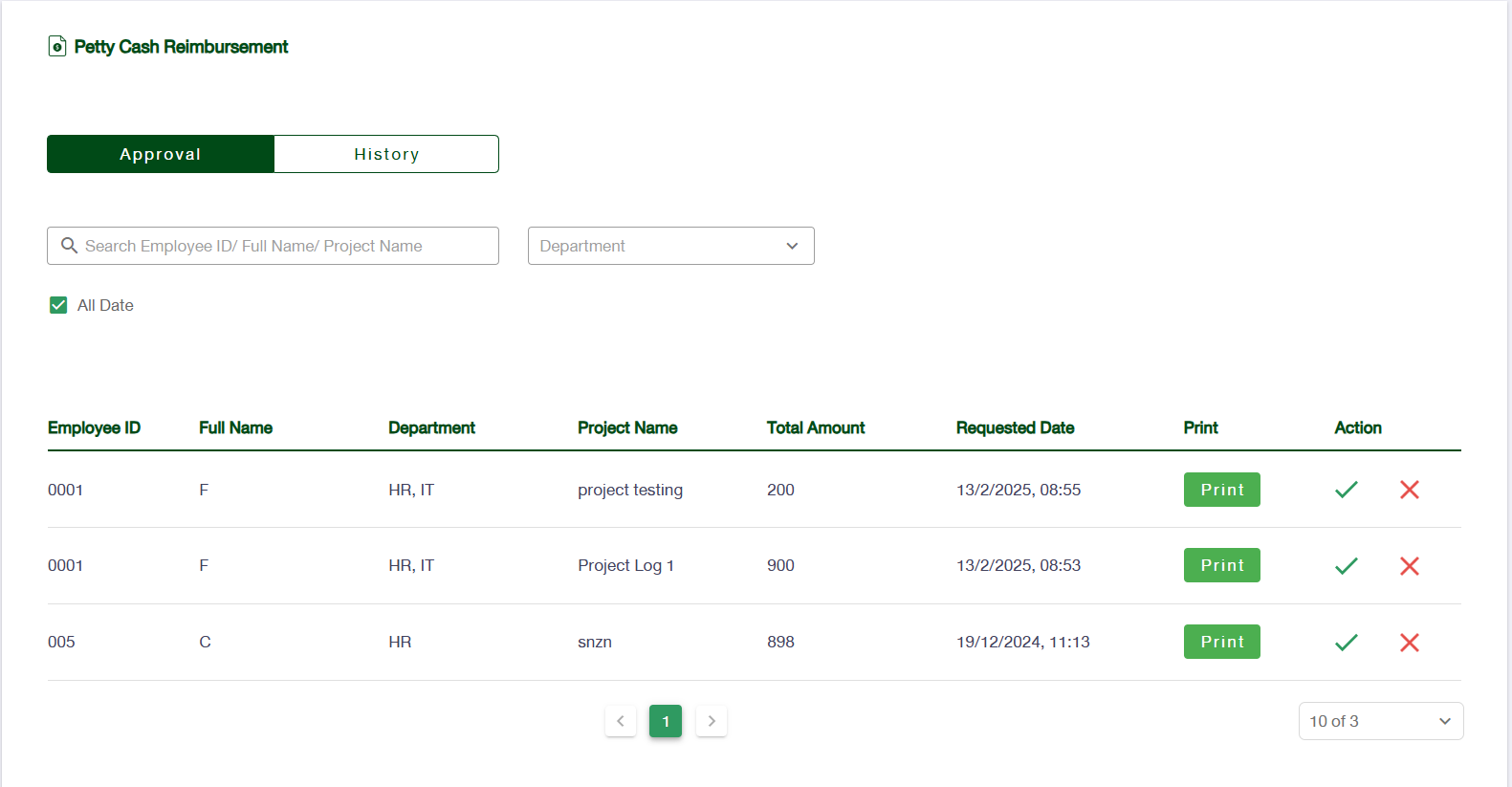Approve the Project Log 1 request checkmark
Image resolution: width=1512 pixels, height=787 pixels.
tap(1346, 566)
